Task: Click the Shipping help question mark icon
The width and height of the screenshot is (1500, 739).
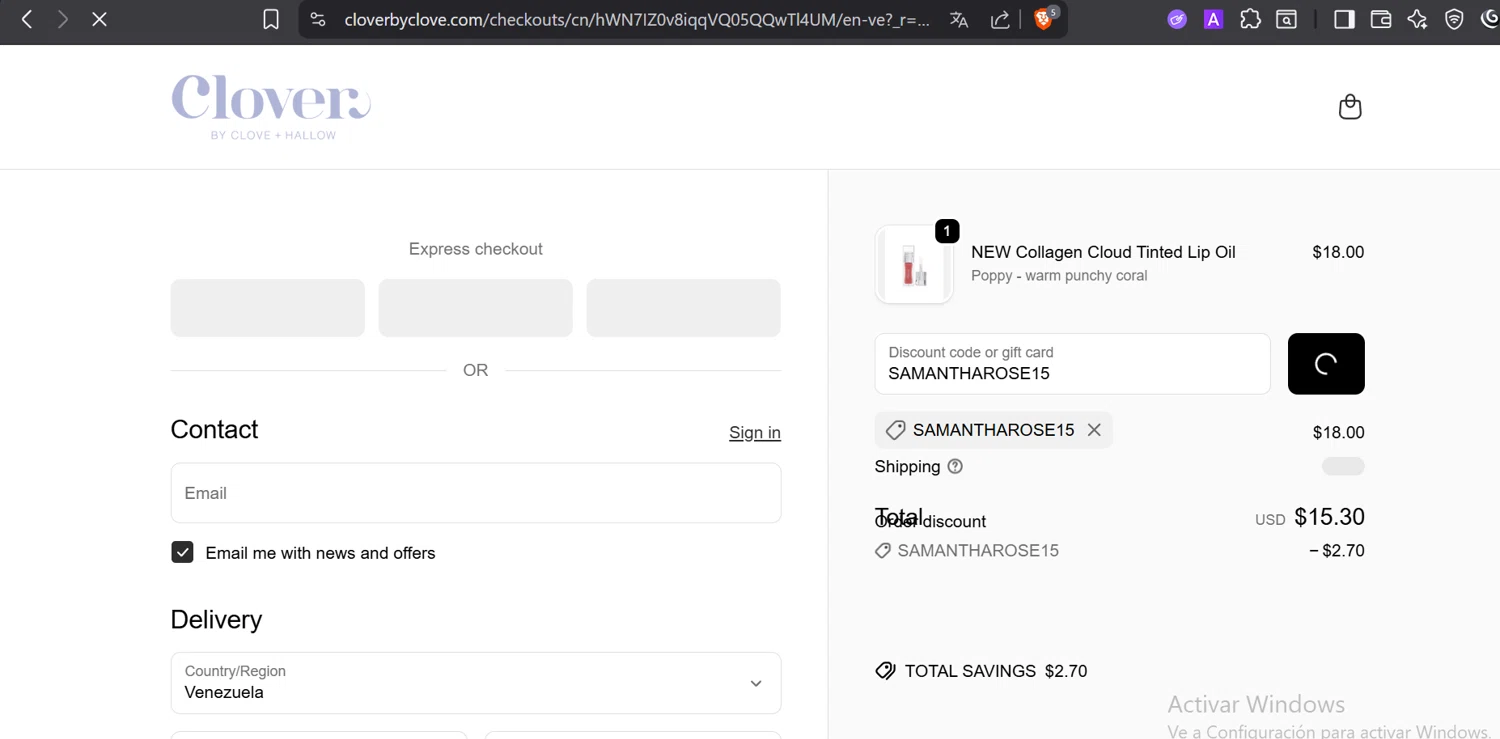Action: [x=955, y=466]
